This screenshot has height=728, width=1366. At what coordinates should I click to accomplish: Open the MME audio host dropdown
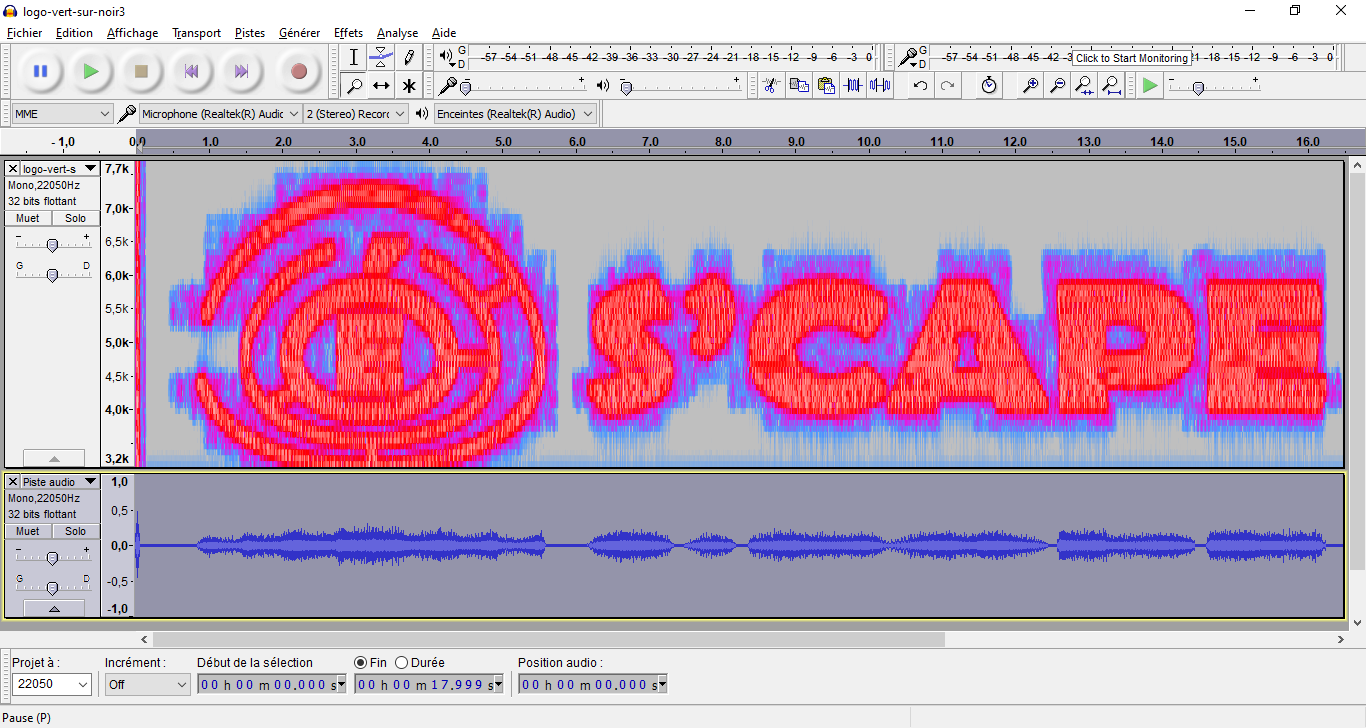(62, 114)
